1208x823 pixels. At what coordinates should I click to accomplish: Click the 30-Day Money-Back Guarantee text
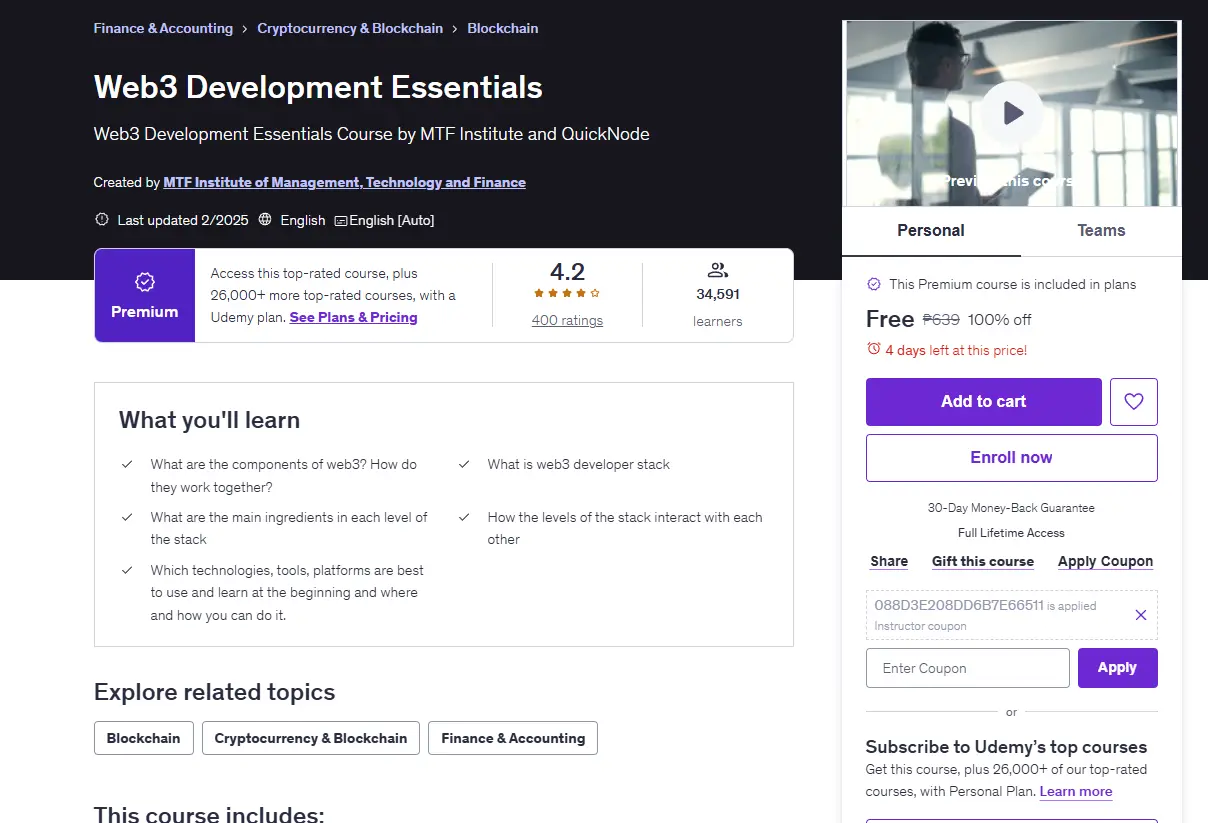[1011, 508]
